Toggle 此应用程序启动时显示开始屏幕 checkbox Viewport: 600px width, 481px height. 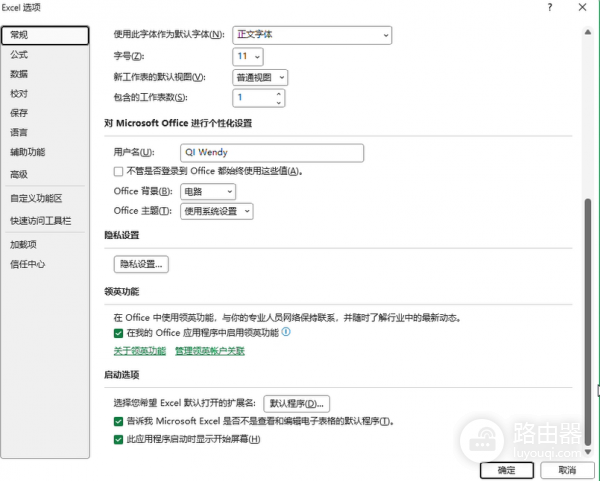(x=118, y=439)
